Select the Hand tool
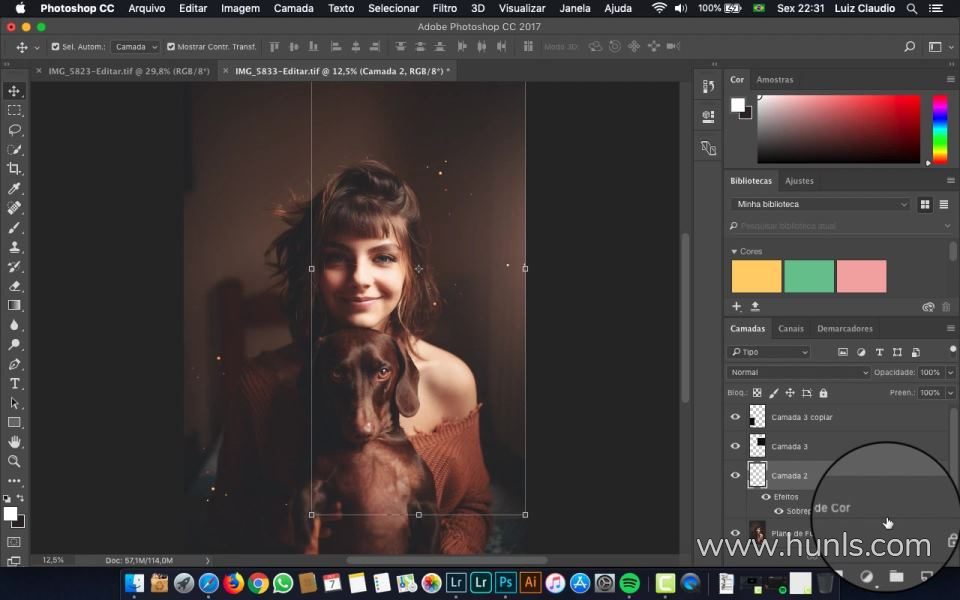This screenshot has height=600, width=960. [x=14, y=442]
